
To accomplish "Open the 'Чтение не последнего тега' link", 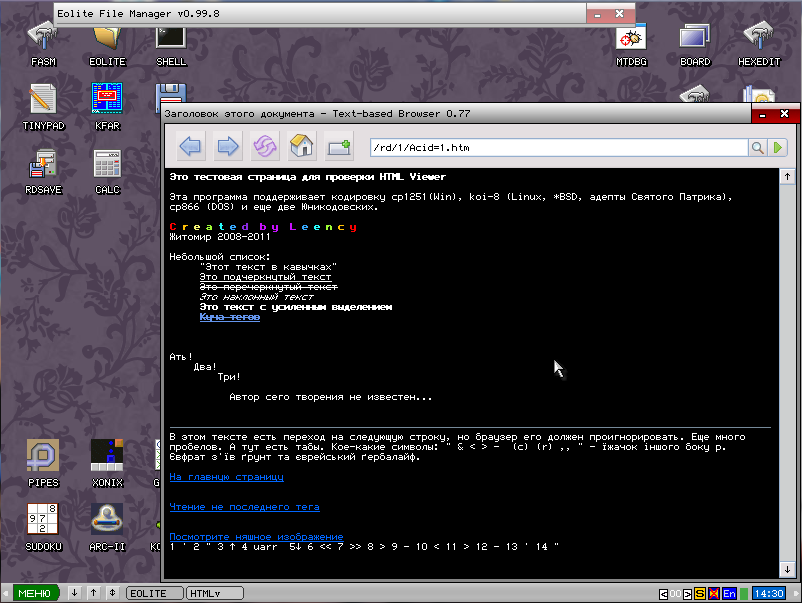I will [x=244, y=507].
